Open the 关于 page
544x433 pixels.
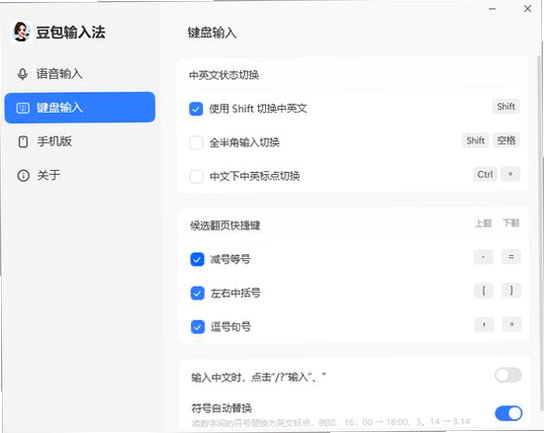[80, 175]
